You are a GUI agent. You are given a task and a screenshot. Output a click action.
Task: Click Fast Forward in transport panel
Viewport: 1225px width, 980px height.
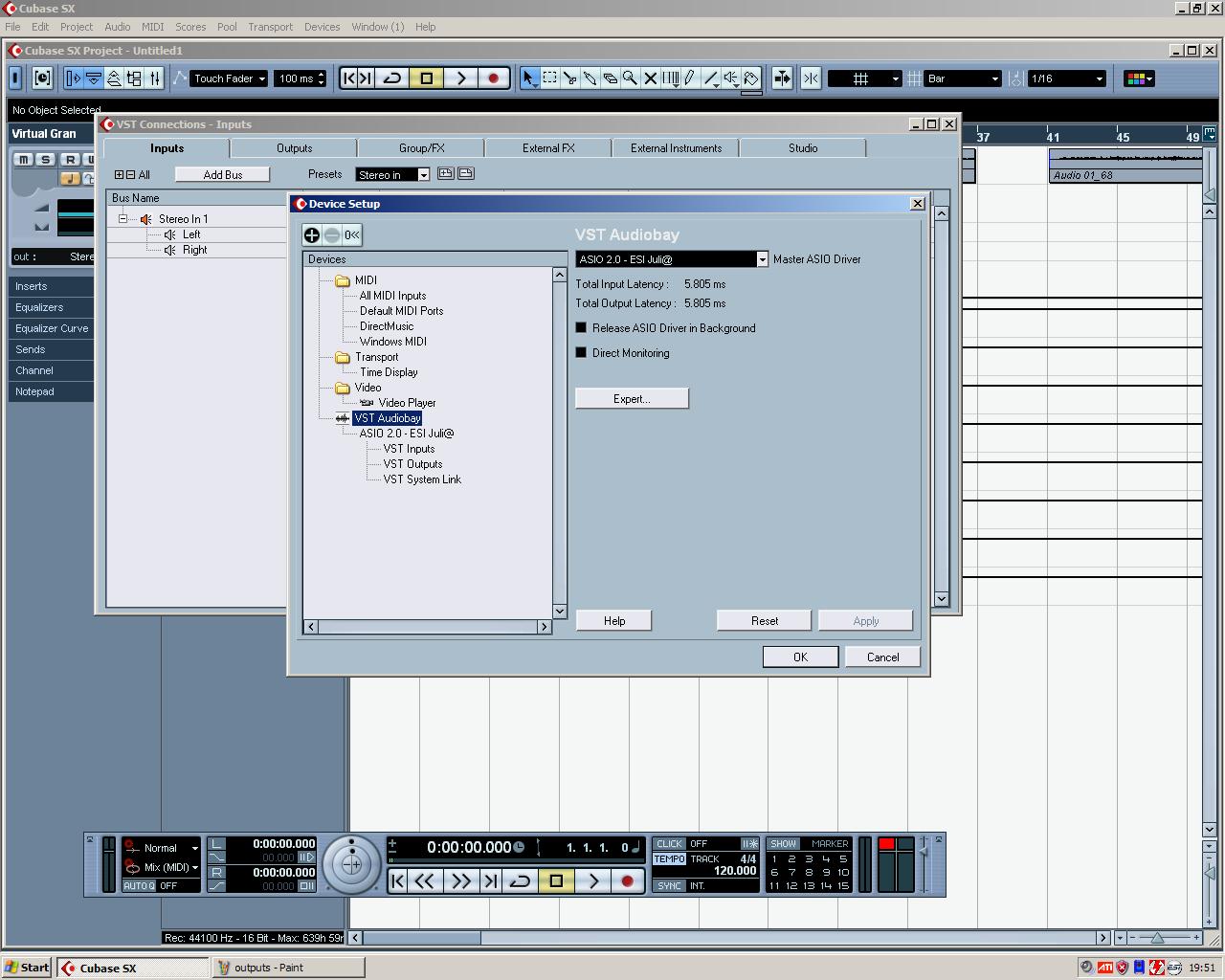460,880
